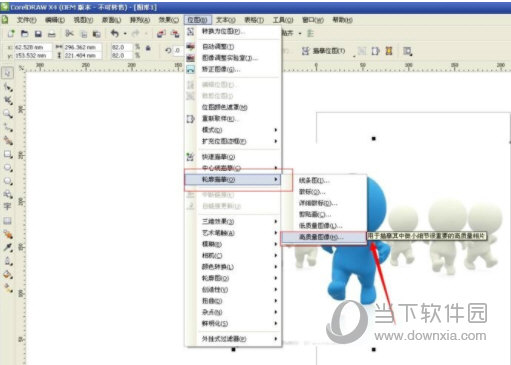
Task: Select the Text tool (字)
Action: pos(7,207)
